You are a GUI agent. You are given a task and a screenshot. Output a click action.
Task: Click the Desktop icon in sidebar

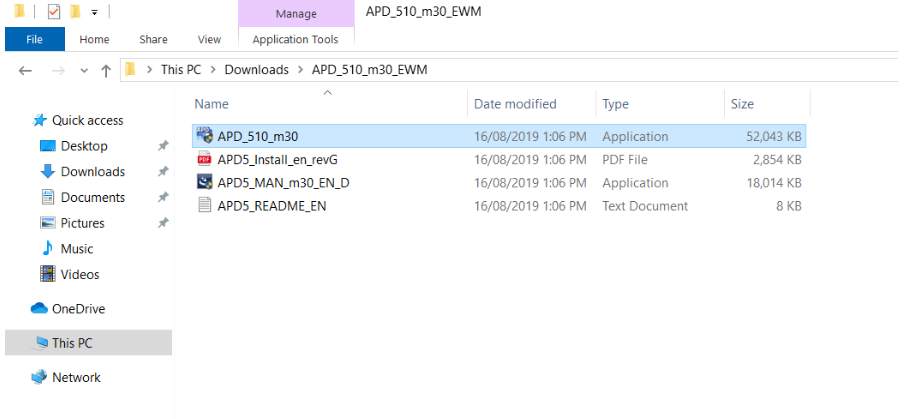47,146
